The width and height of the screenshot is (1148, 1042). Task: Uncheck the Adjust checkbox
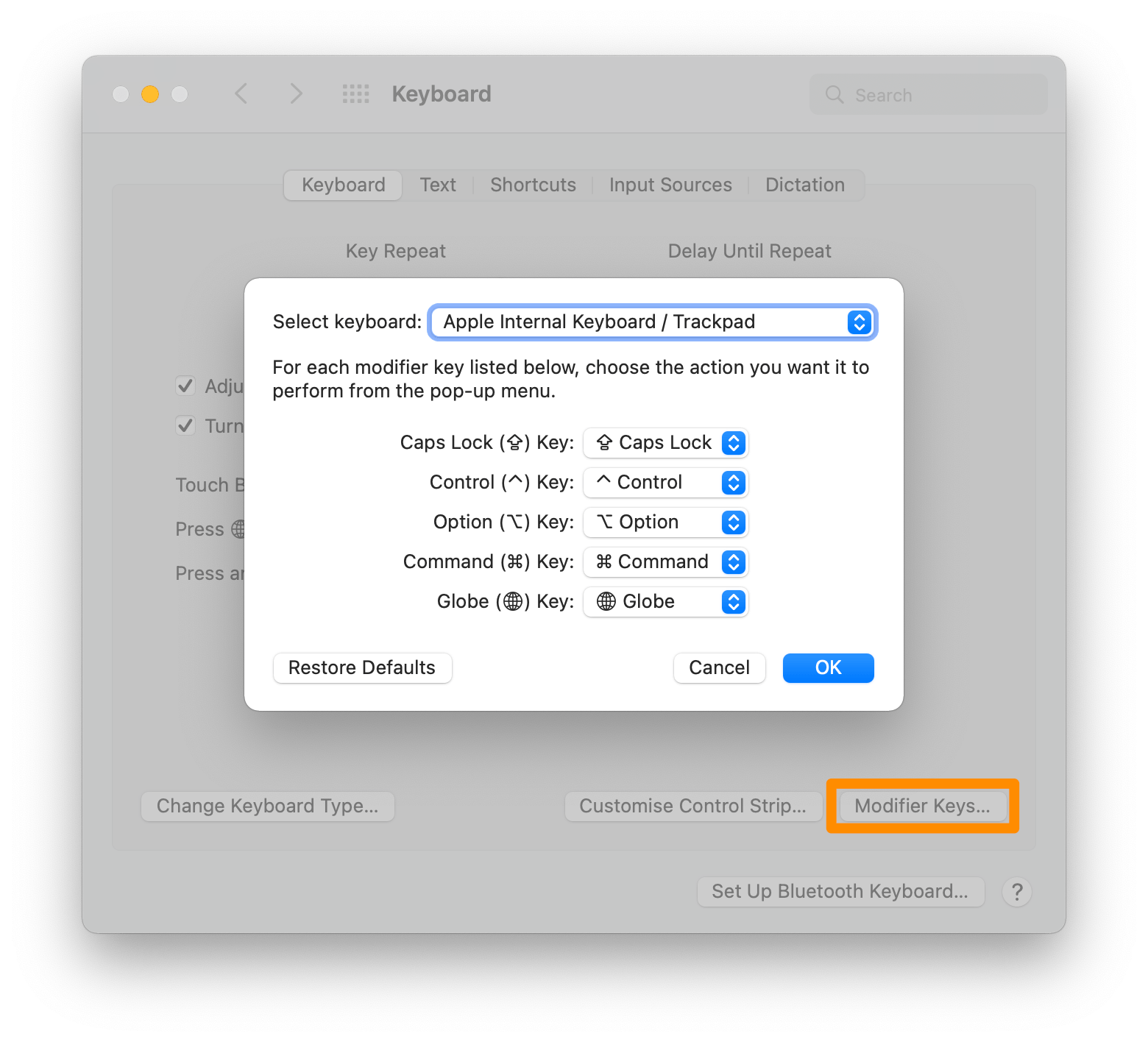[x=185, y=386]
